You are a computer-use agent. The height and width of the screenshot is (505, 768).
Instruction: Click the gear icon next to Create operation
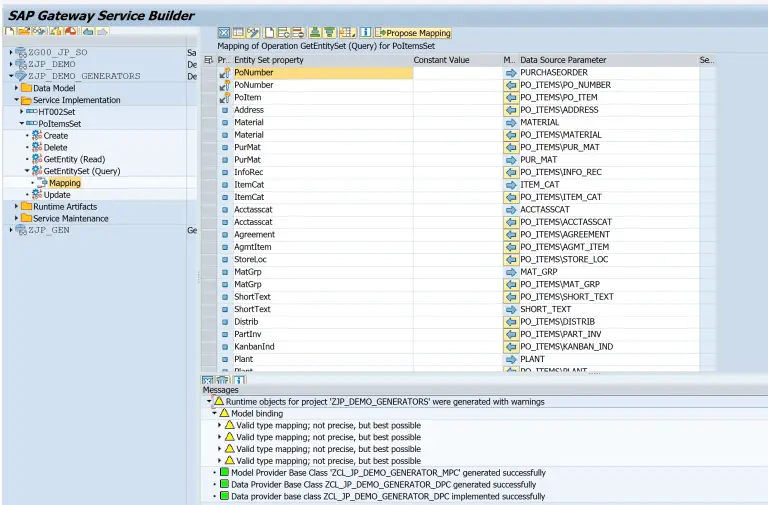[x=36, y=135]
